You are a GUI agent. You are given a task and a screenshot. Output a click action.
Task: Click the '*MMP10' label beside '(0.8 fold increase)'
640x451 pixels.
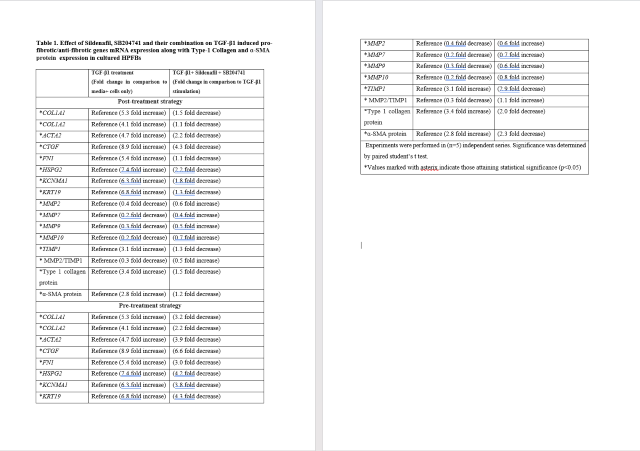point(376,78)
